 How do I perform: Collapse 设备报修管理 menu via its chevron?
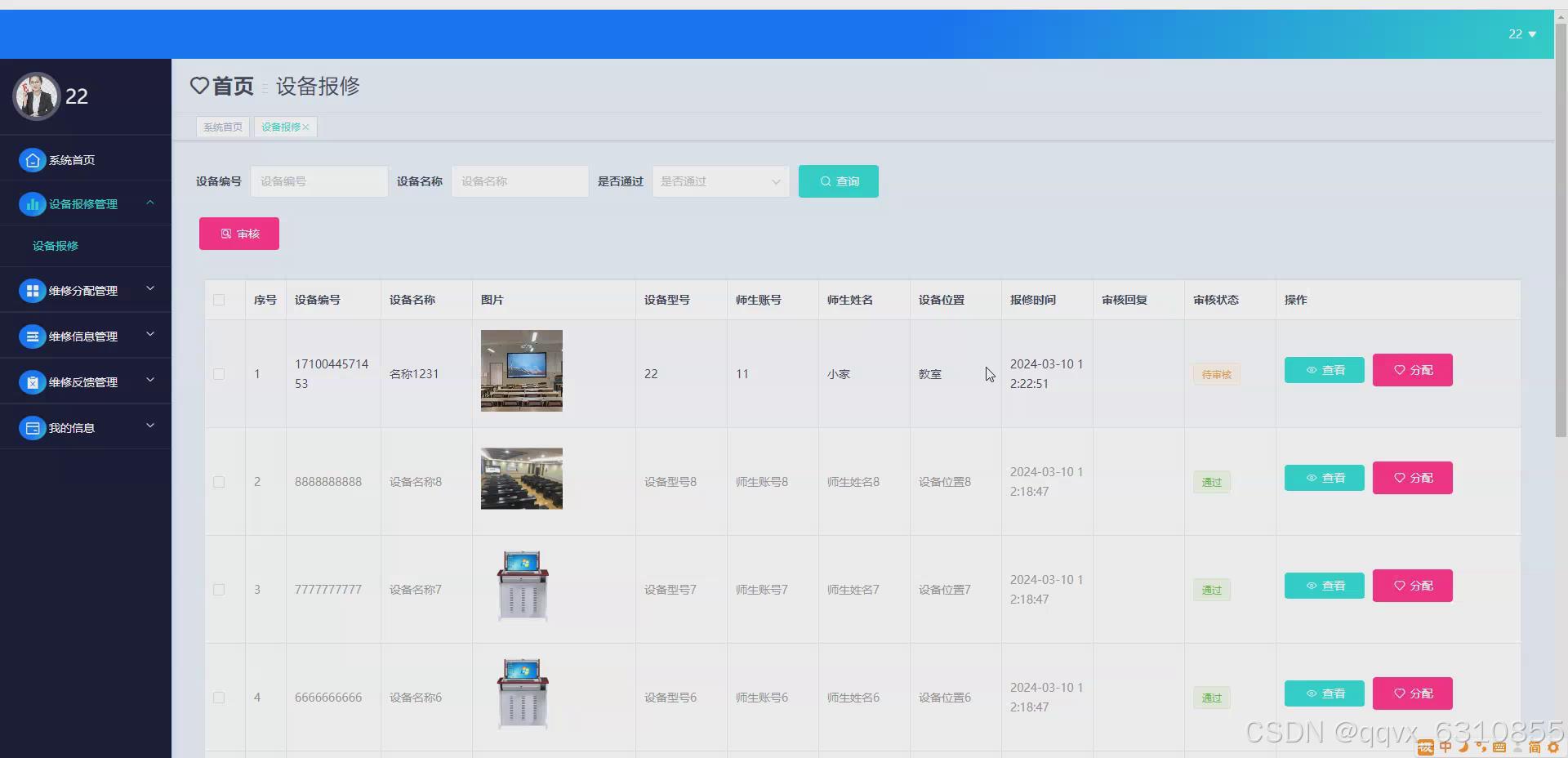pos(150,203)
